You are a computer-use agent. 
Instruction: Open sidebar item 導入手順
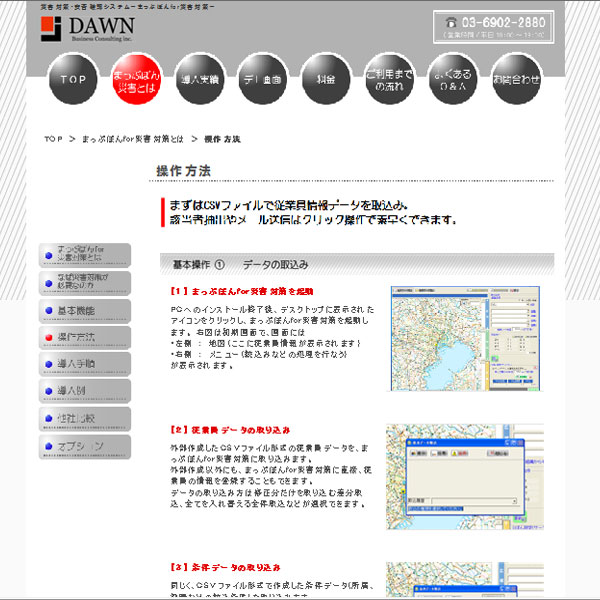click(x=85, y=364)
